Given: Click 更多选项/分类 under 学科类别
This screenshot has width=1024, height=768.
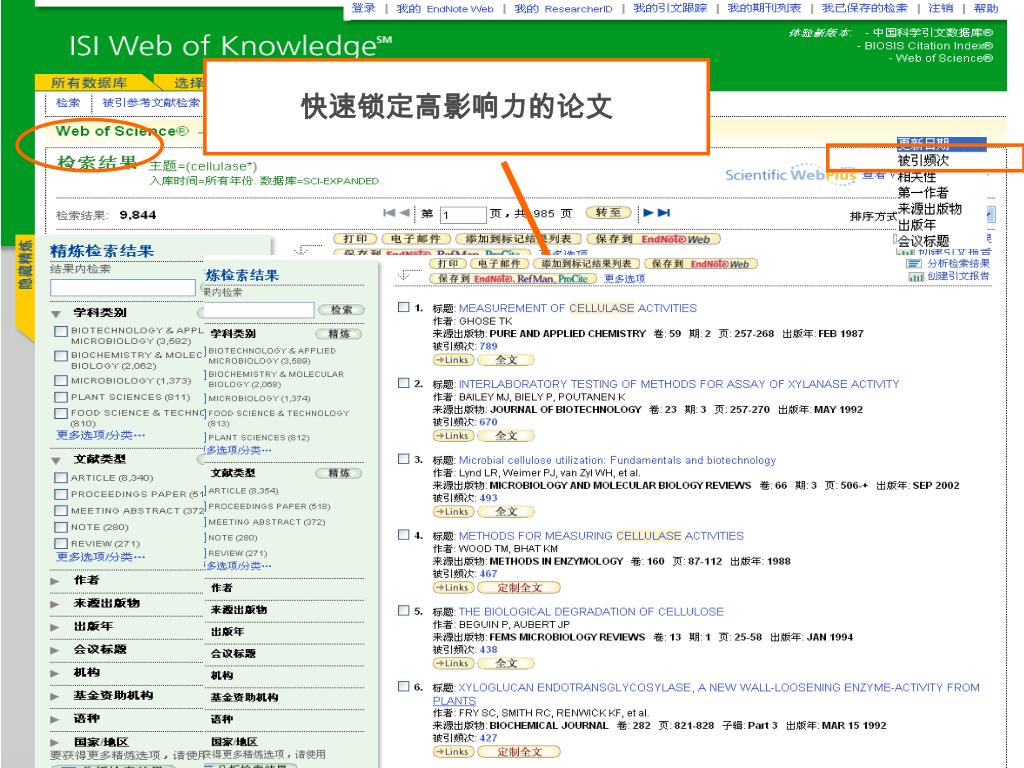Looking at the screenshot, I should (x=101, y=435).
